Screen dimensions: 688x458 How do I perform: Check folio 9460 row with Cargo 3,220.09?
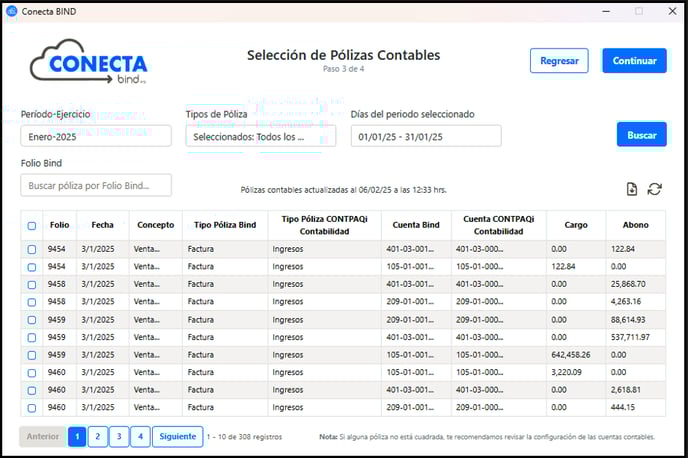point(32,372)
